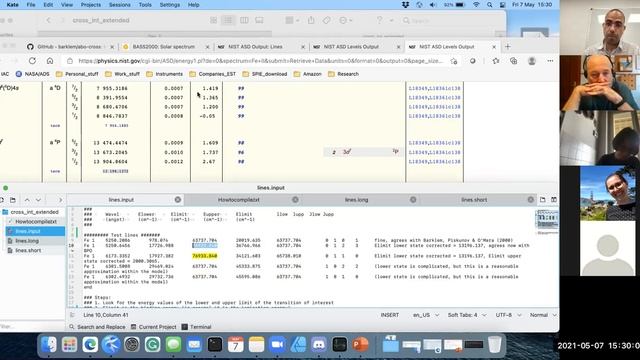The width and height of the screenshot is (640, 360).
Task: Open the browser profile avatar
Action: click(531, 61)
